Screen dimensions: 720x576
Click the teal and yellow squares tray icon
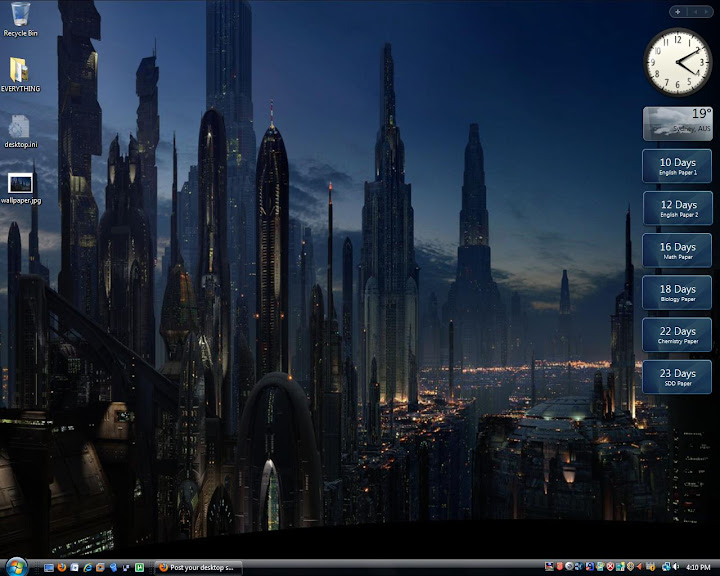click(620, 566)
